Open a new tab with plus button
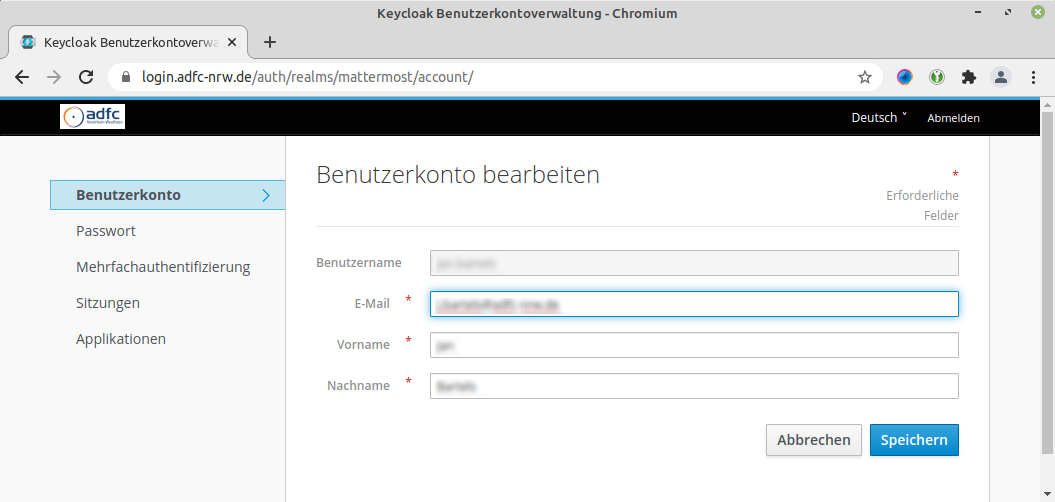Image resolution: width=1055 pixels, height=502 pixels. [270, 42]
